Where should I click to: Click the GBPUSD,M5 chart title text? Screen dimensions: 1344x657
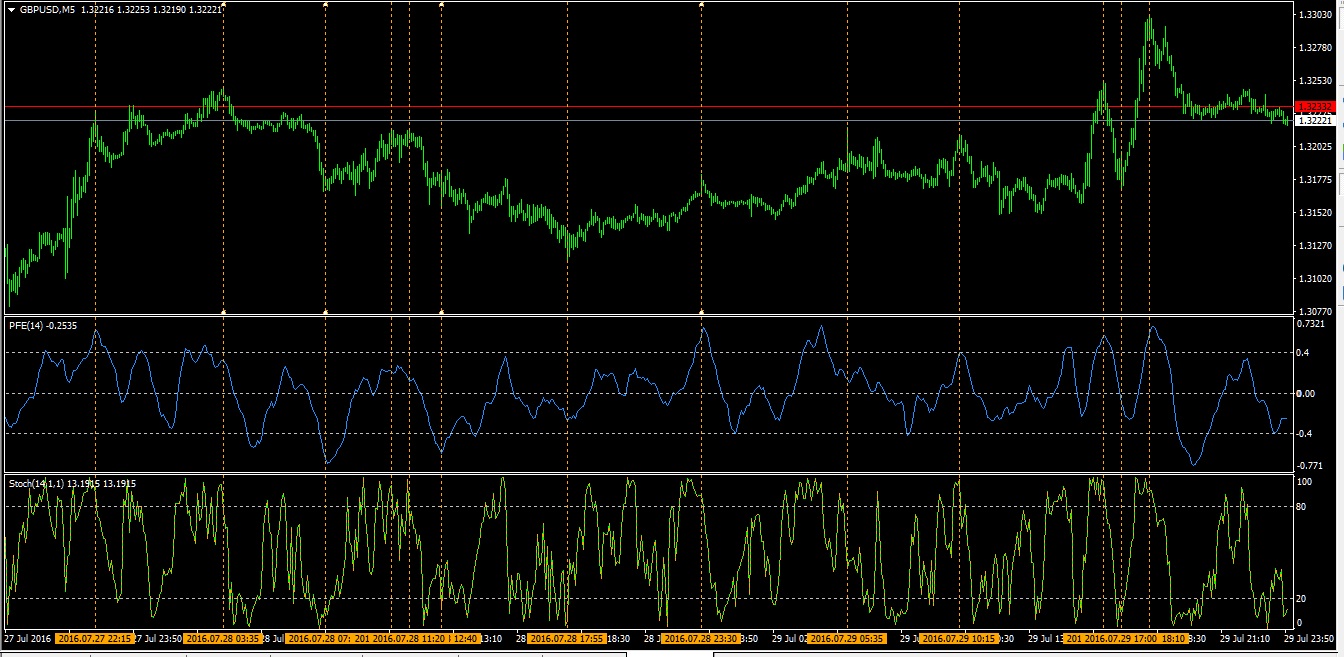[x=47, y=9]
